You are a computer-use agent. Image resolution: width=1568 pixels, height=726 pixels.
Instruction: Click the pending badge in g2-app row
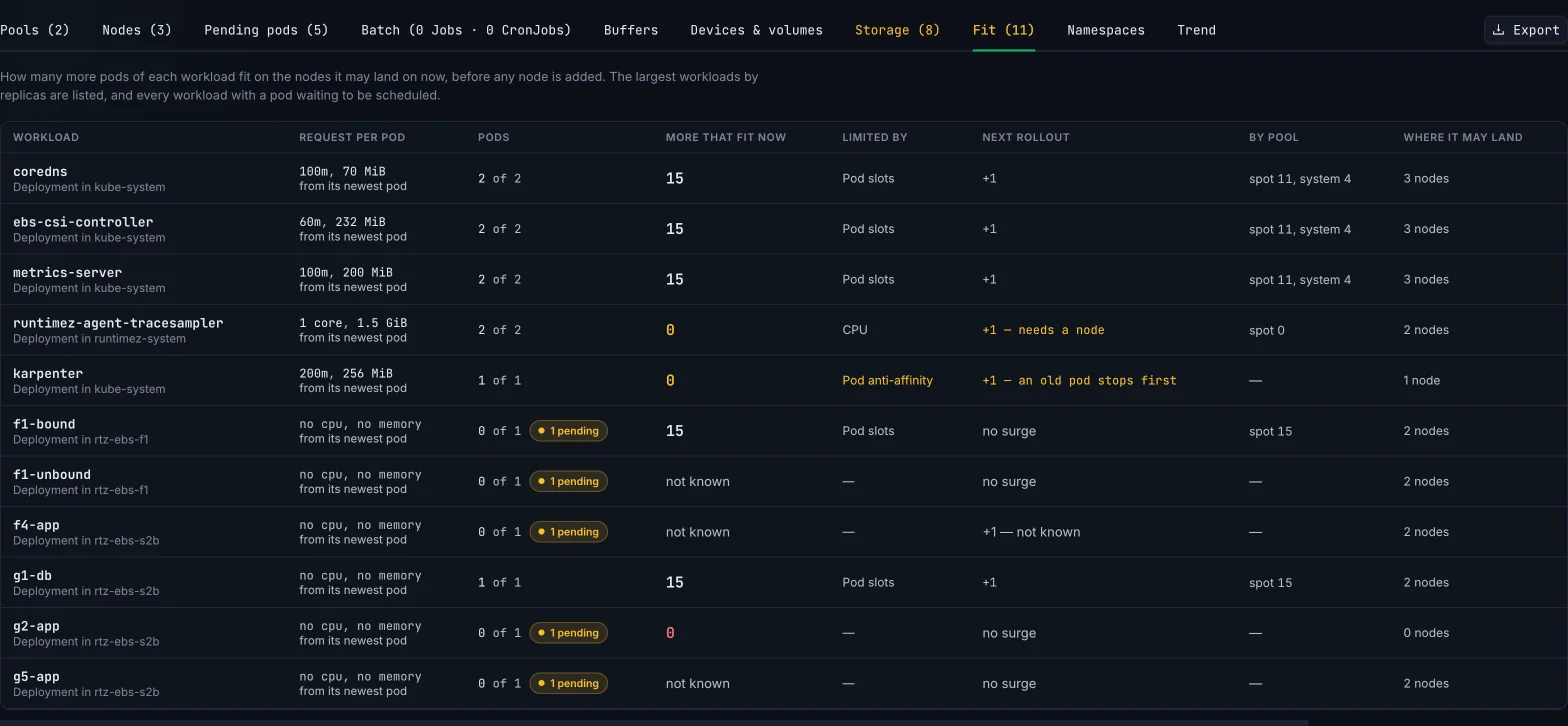pyautogui.click(x=568, y=633)
